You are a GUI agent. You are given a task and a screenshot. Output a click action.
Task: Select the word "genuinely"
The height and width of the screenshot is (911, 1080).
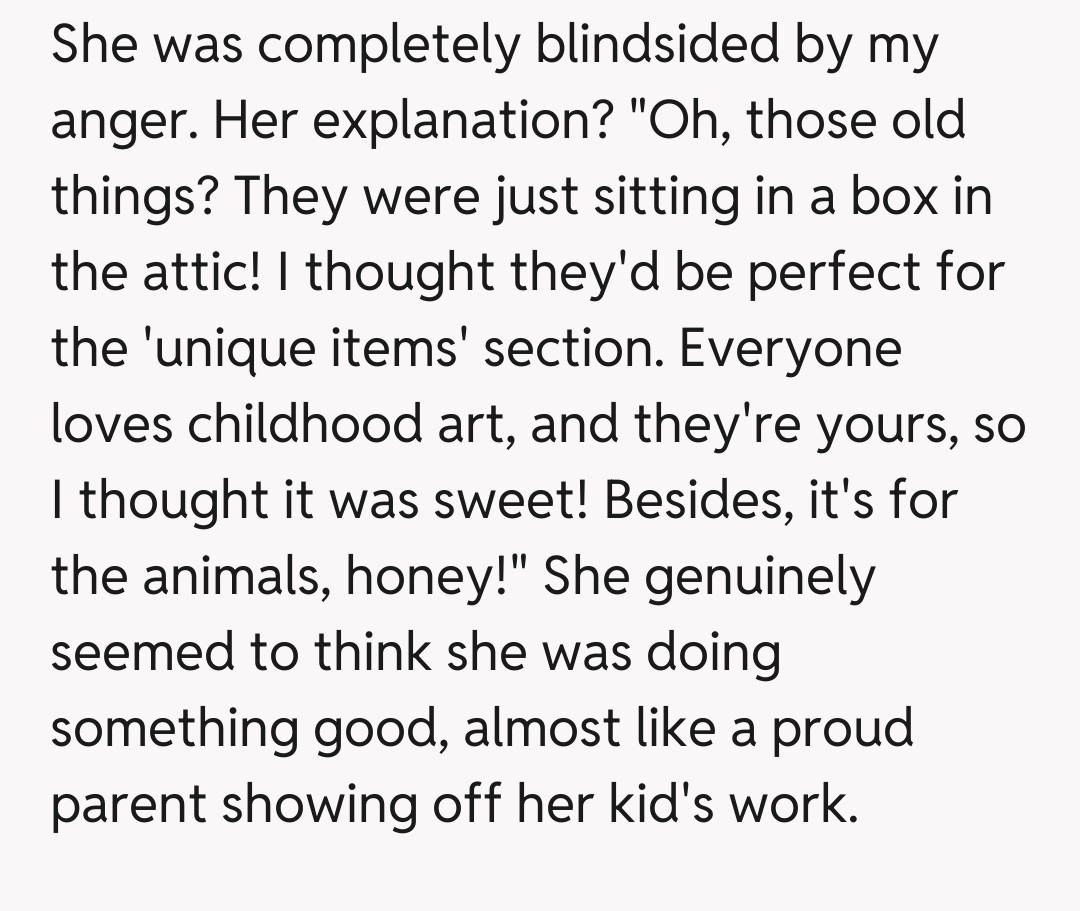click(760, 577)
